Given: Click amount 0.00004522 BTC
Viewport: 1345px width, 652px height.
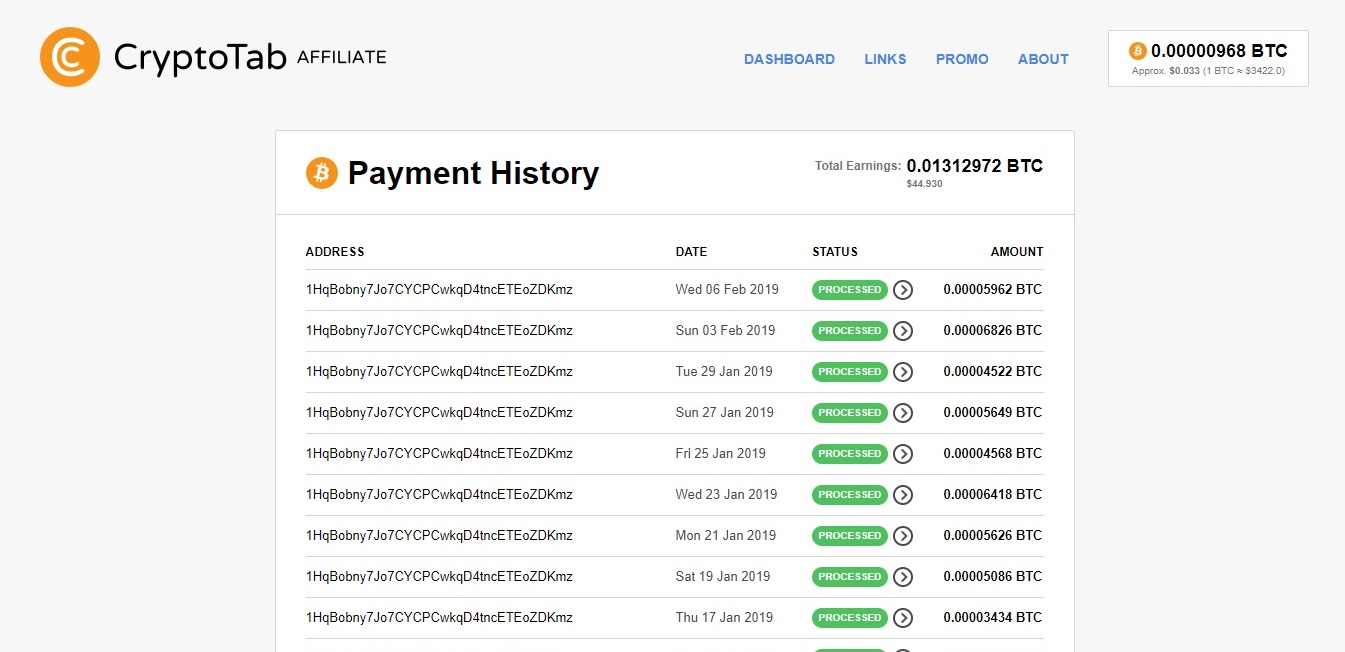Looking at the screenshot, I should point(992,372).
